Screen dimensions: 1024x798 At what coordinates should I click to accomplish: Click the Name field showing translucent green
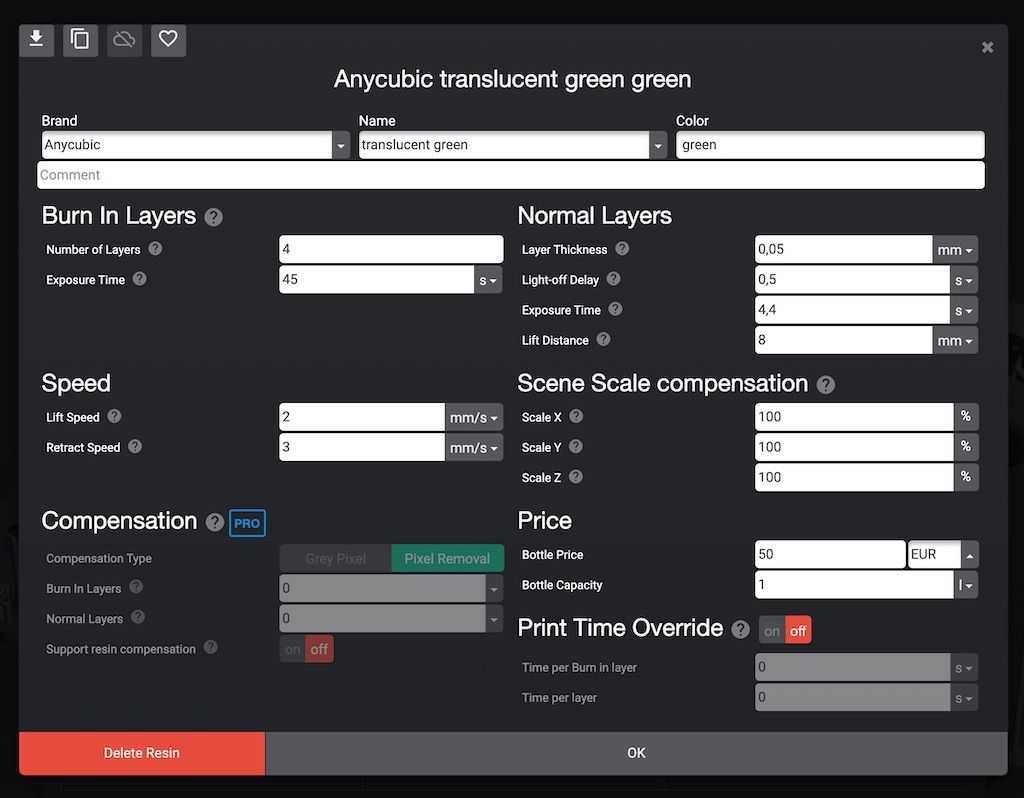tap(504, 145)
